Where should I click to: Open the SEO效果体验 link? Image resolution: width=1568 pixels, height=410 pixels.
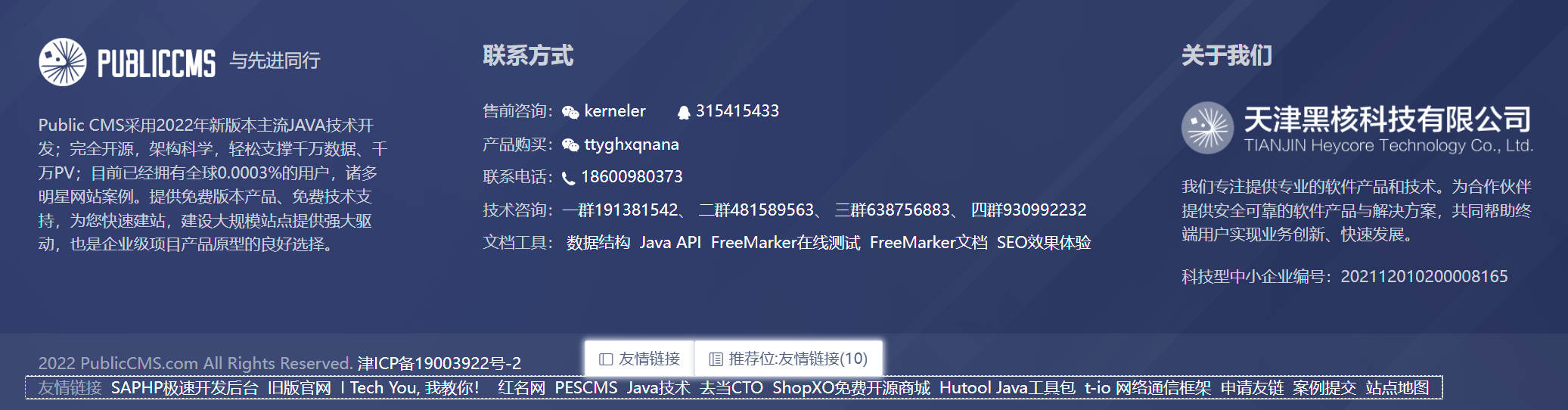tap(1044, 243)
